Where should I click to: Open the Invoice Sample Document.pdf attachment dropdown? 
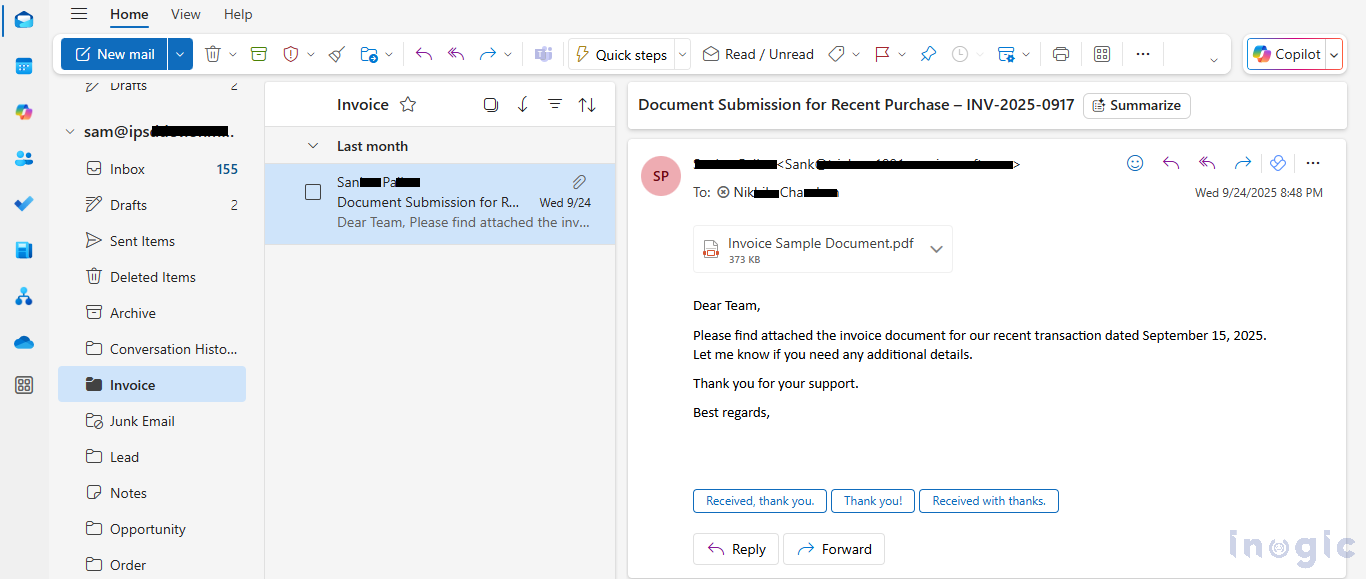click(x=936, y=249)
